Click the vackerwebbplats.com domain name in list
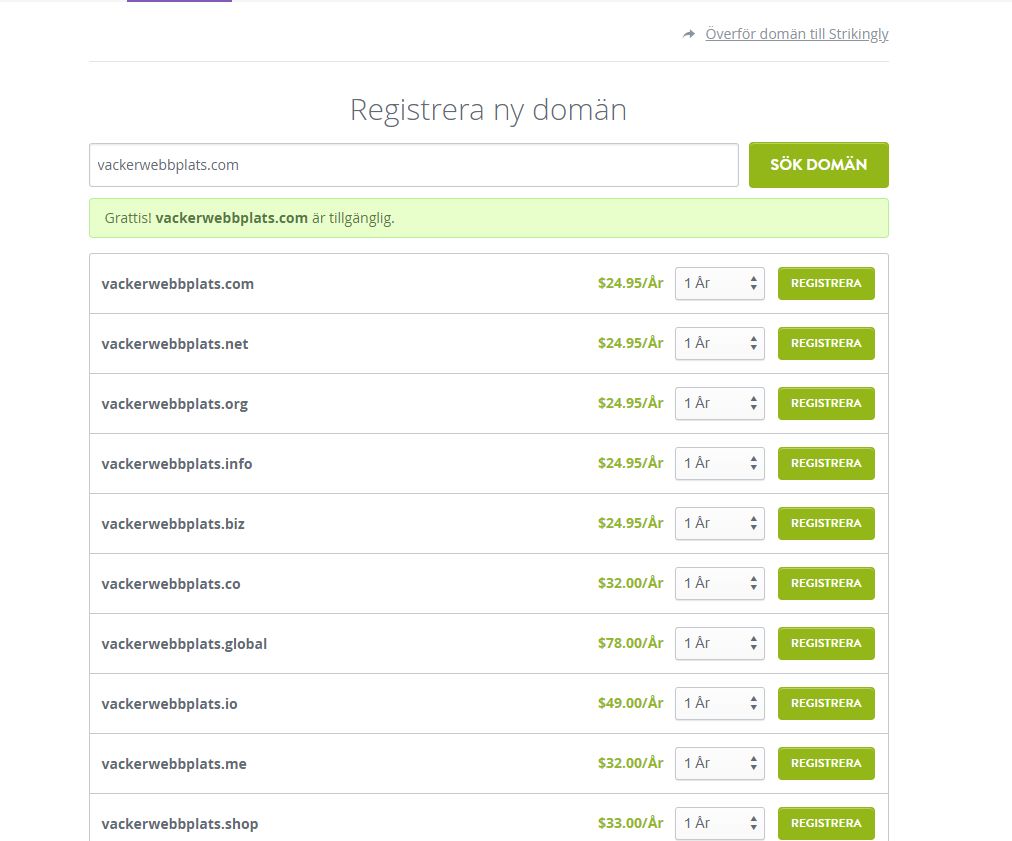The width and height of the screenshot is (1012, 841). click(x=177, y=284)
